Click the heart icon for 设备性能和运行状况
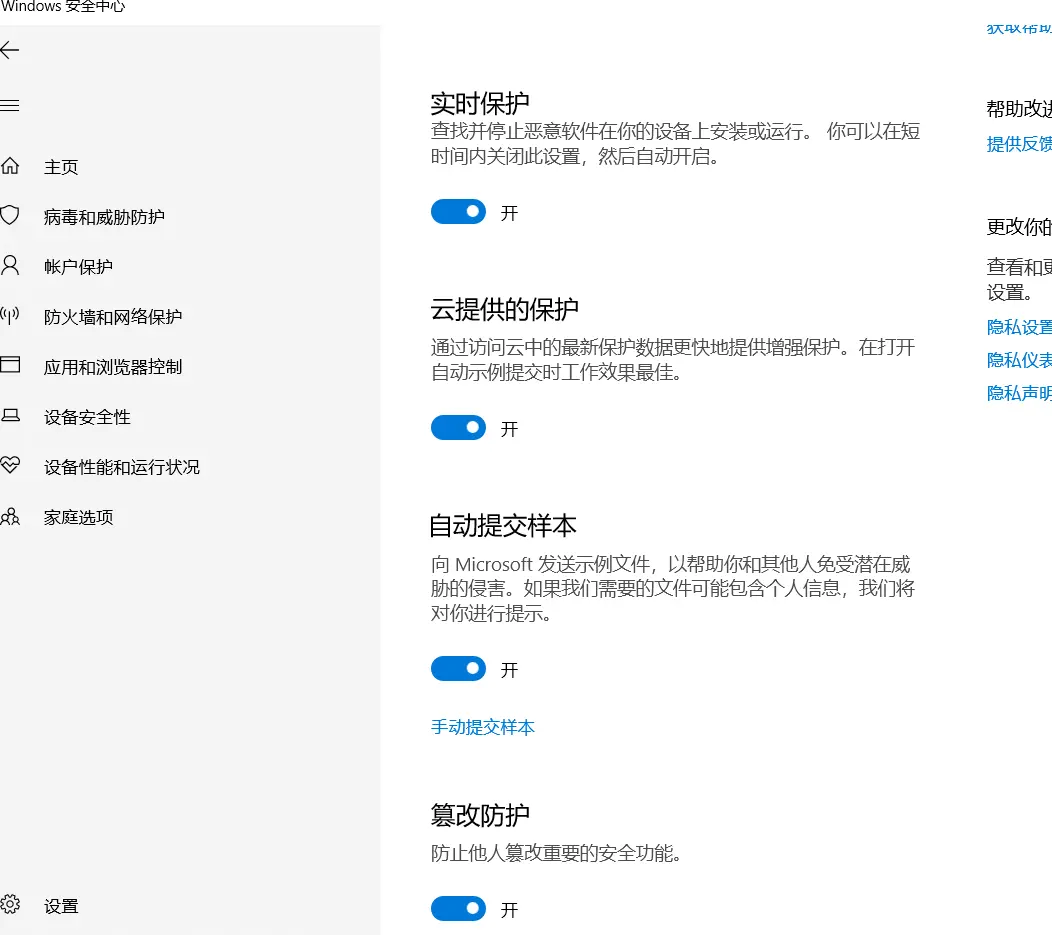Image resolution: width=1052 pixels, height=935 pixels. click(x=9, y=465)
